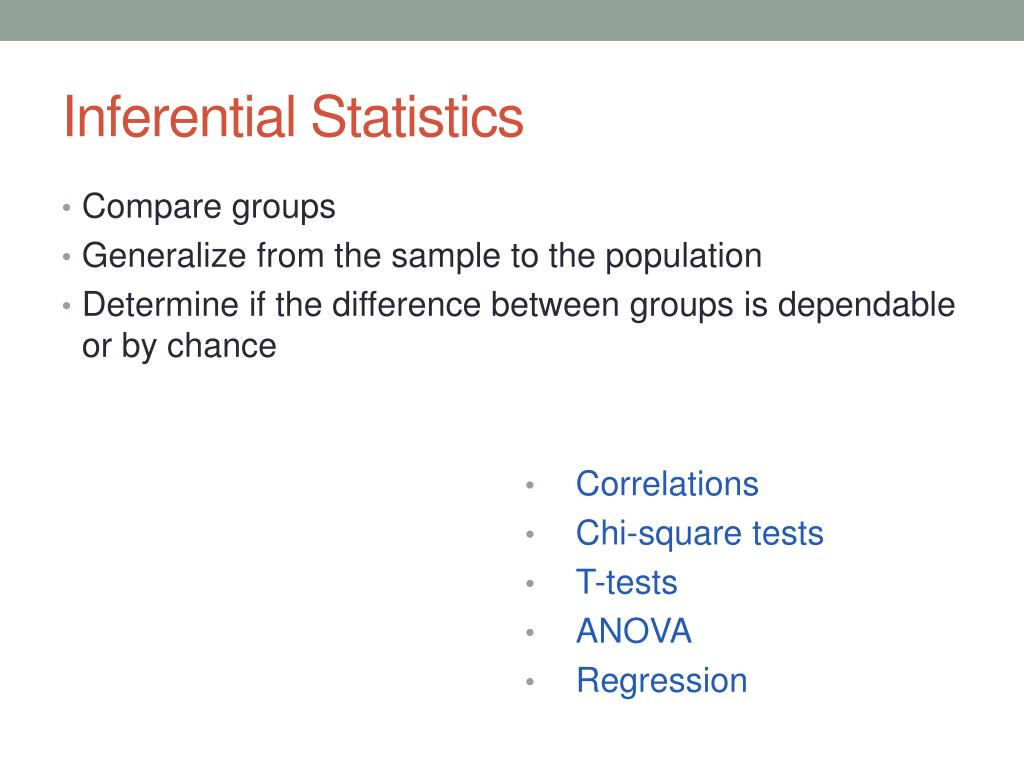Click the bullet dot before Generalize
The width and height of the screenshot is (1024, 768).
66,257
